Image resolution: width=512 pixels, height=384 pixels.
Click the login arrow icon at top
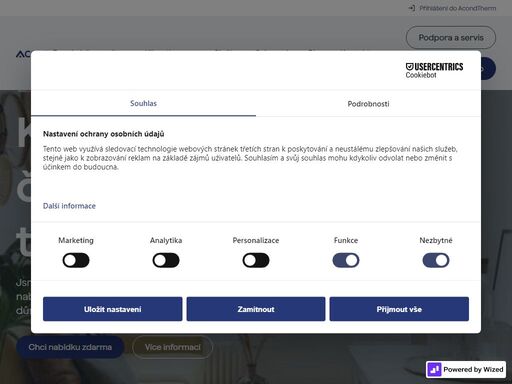pyautogui.click(x=412, y=8)
